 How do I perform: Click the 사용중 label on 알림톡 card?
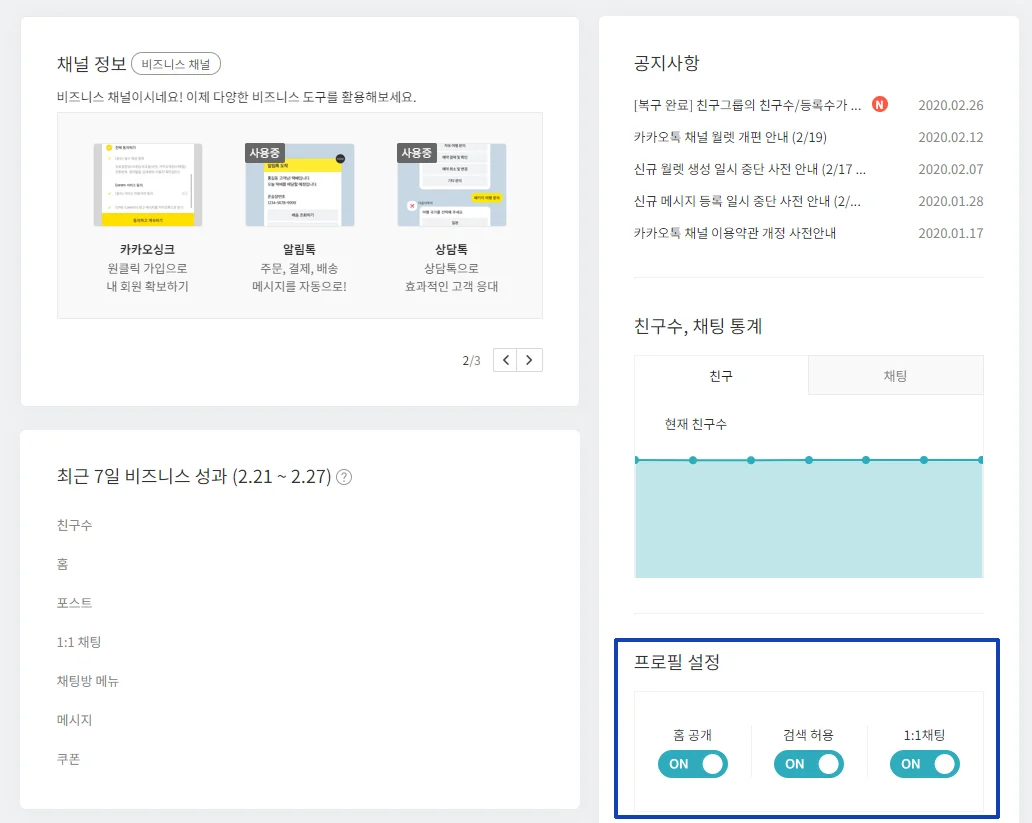(x=265, y=153)
